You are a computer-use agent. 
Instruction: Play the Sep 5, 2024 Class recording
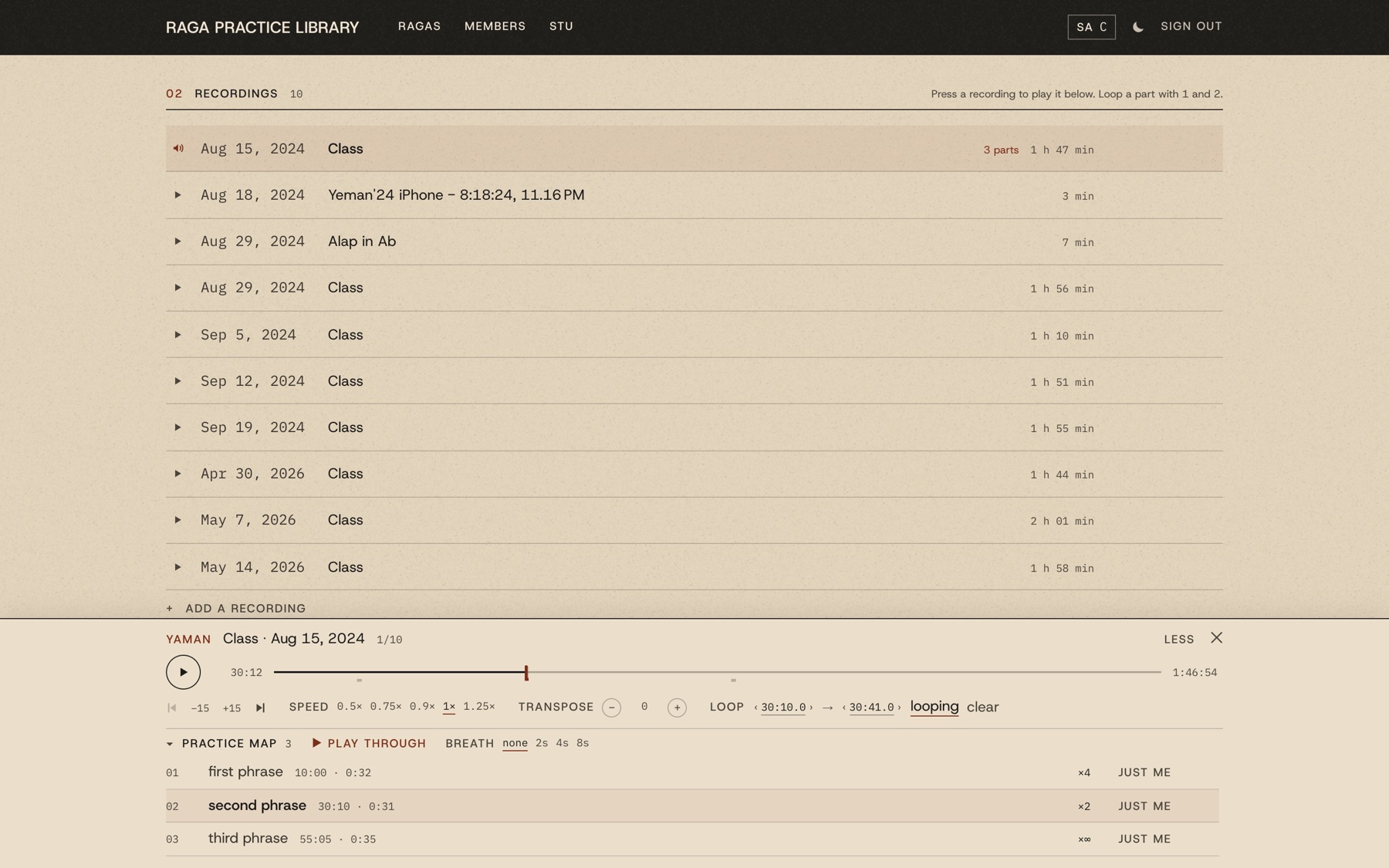click(177, 335)
